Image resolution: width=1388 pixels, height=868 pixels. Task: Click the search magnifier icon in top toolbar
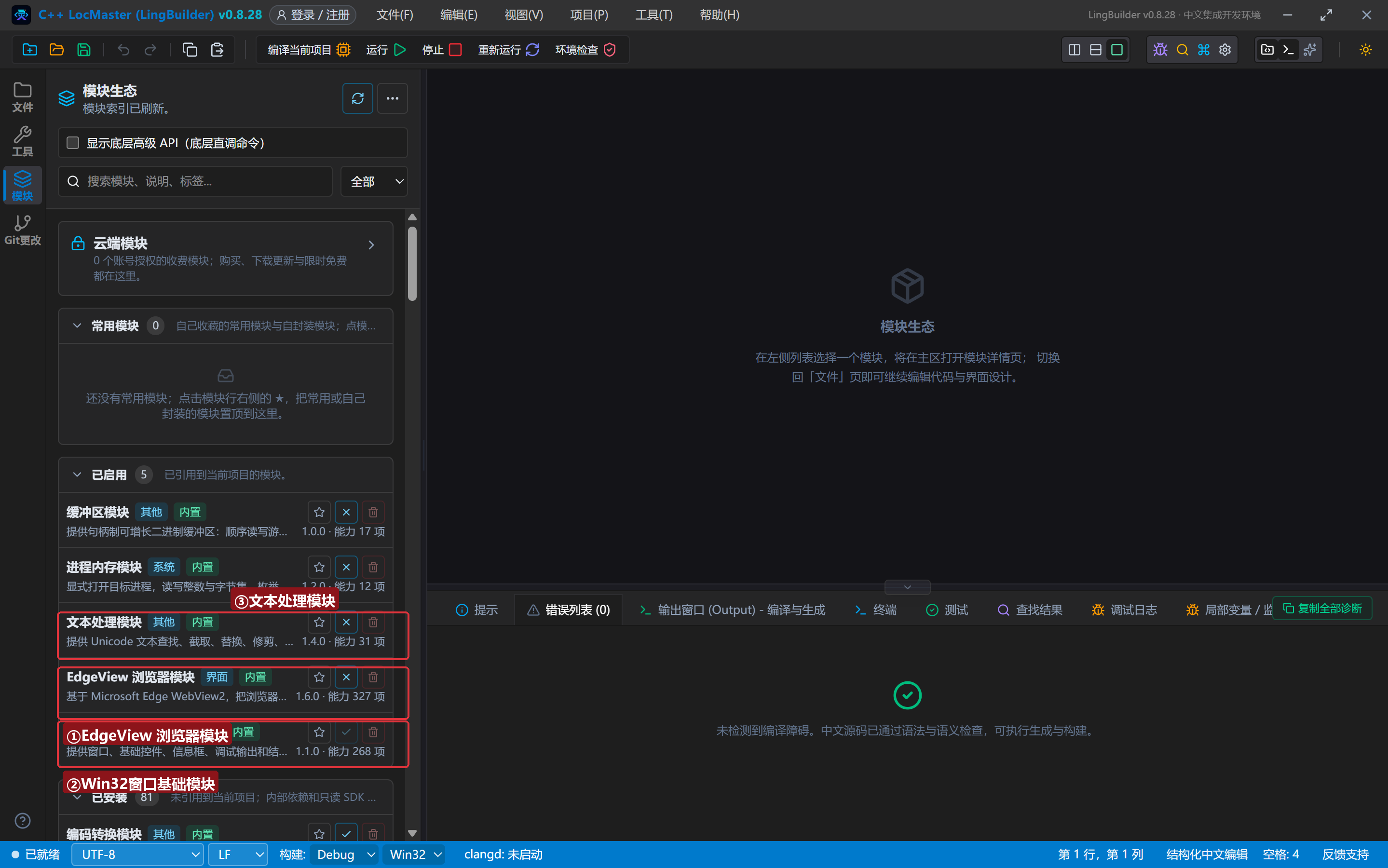click(x=1182, y=50)
